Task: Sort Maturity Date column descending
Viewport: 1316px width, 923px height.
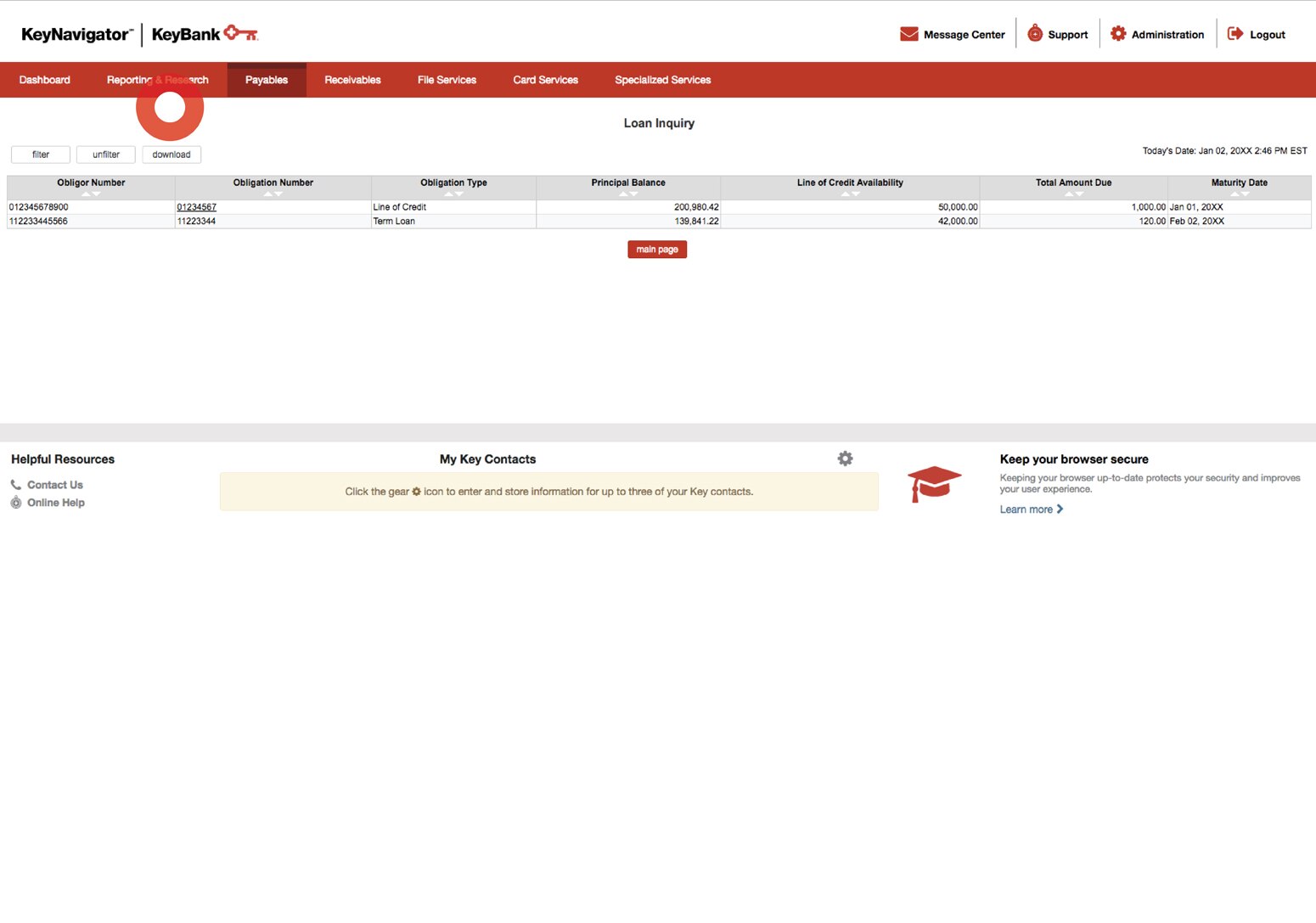Action: coord(1246,194)
